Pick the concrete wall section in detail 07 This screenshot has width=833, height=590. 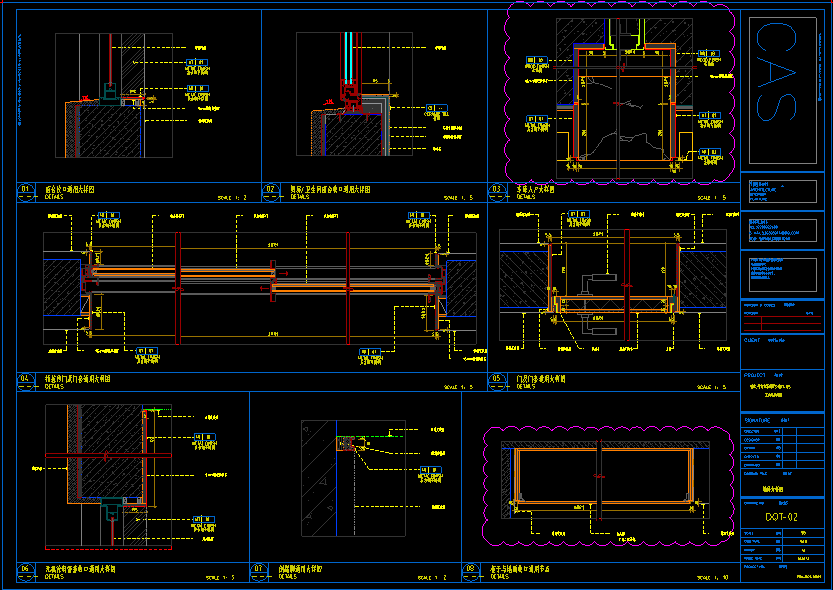(318, 478)
